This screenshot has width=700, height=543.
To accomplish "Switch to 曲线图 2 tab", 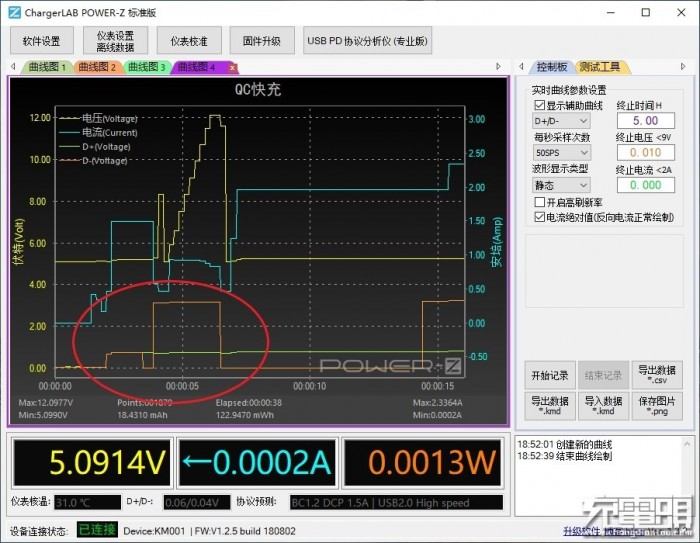I will [97, 67].
